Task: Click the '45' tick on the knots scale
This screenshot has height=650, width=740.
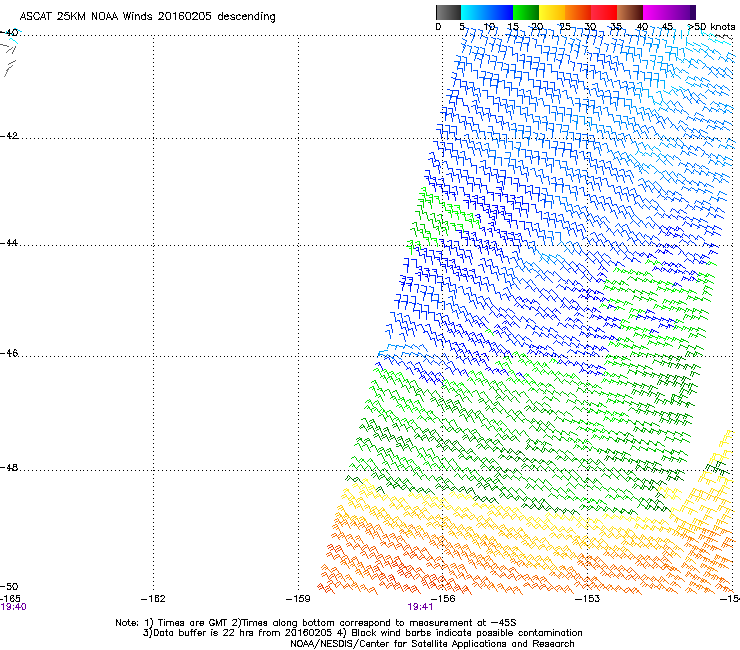Action: click(667, 27)
